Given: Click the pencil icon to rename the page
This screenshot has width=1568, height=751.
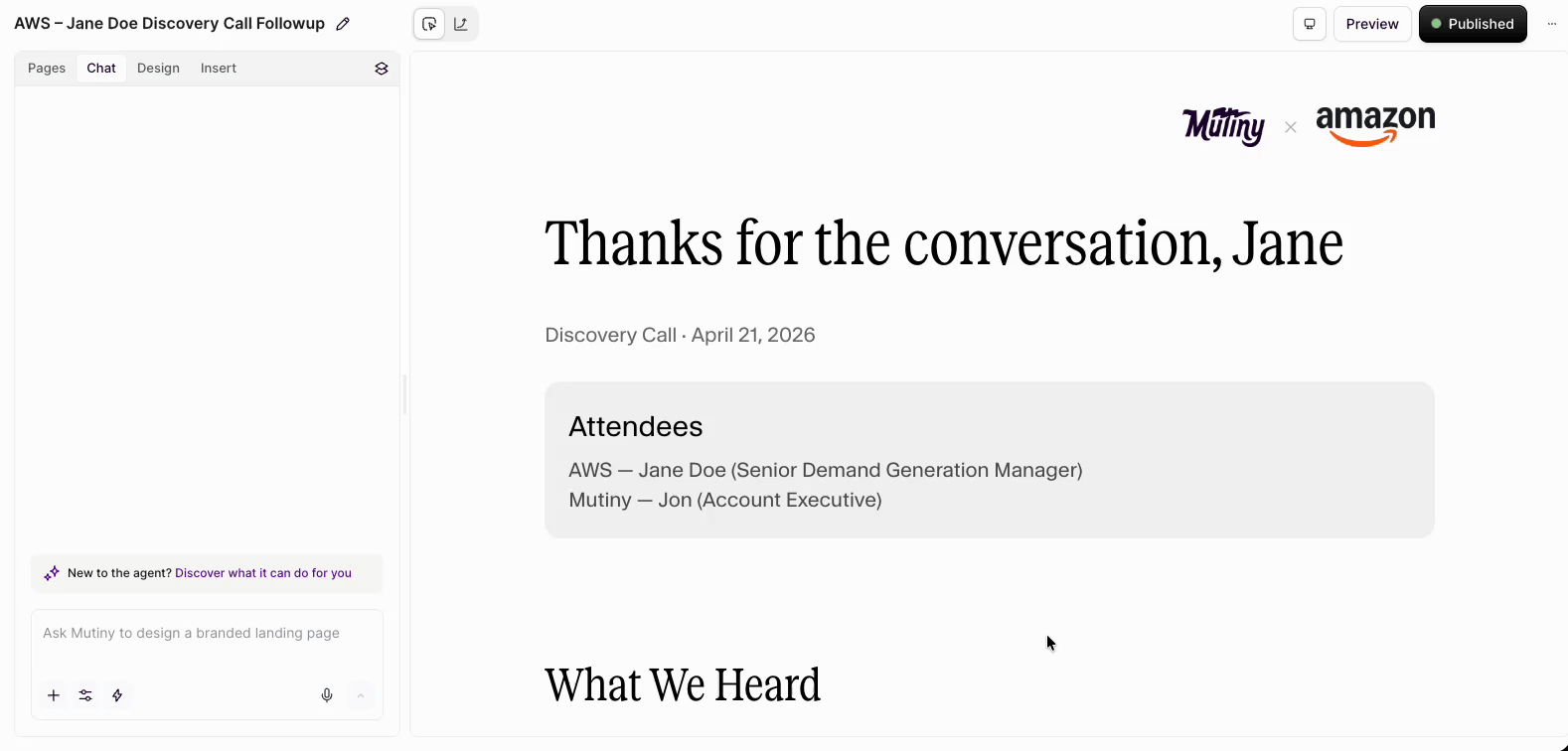Looking at the screenshot, I should tap(343, 24).
